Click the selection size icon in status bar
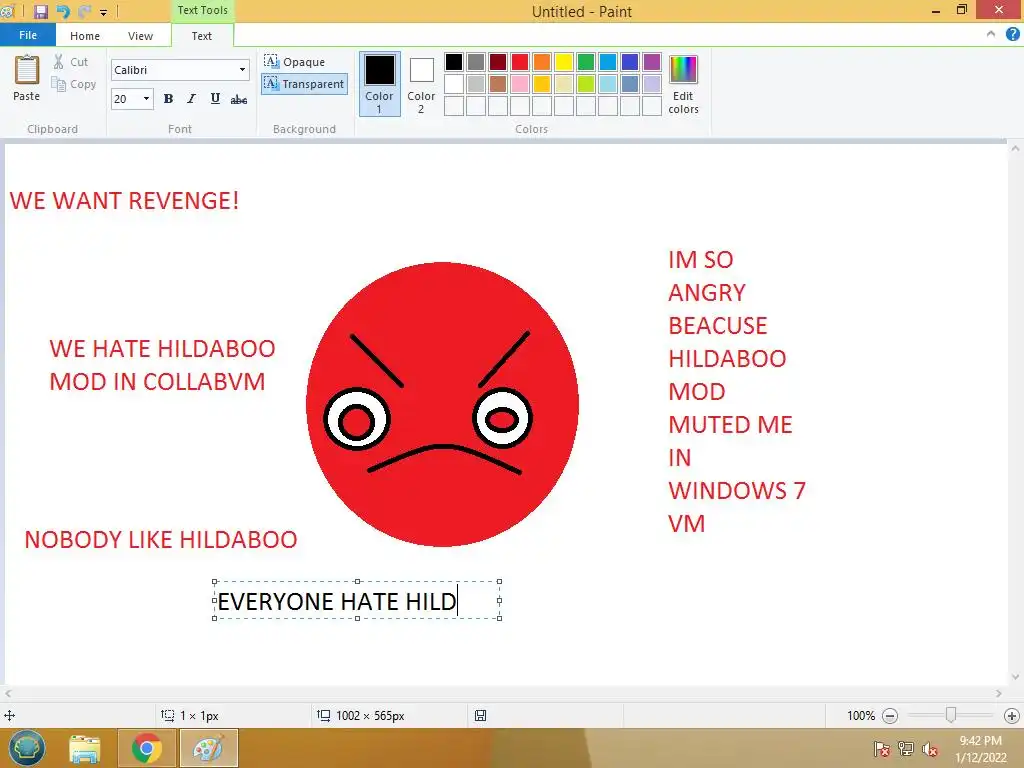The image size is (1024, 768). coord(168,716)
